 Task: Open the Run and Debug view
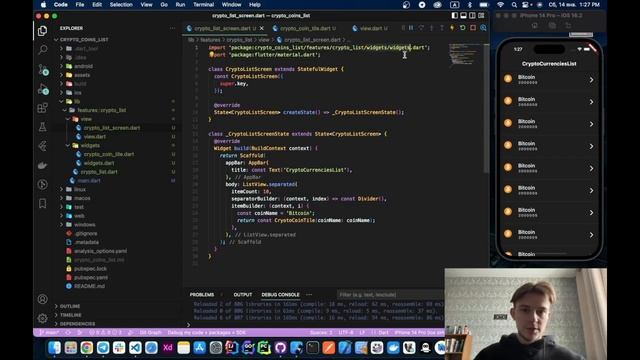[x=43, y=89]
